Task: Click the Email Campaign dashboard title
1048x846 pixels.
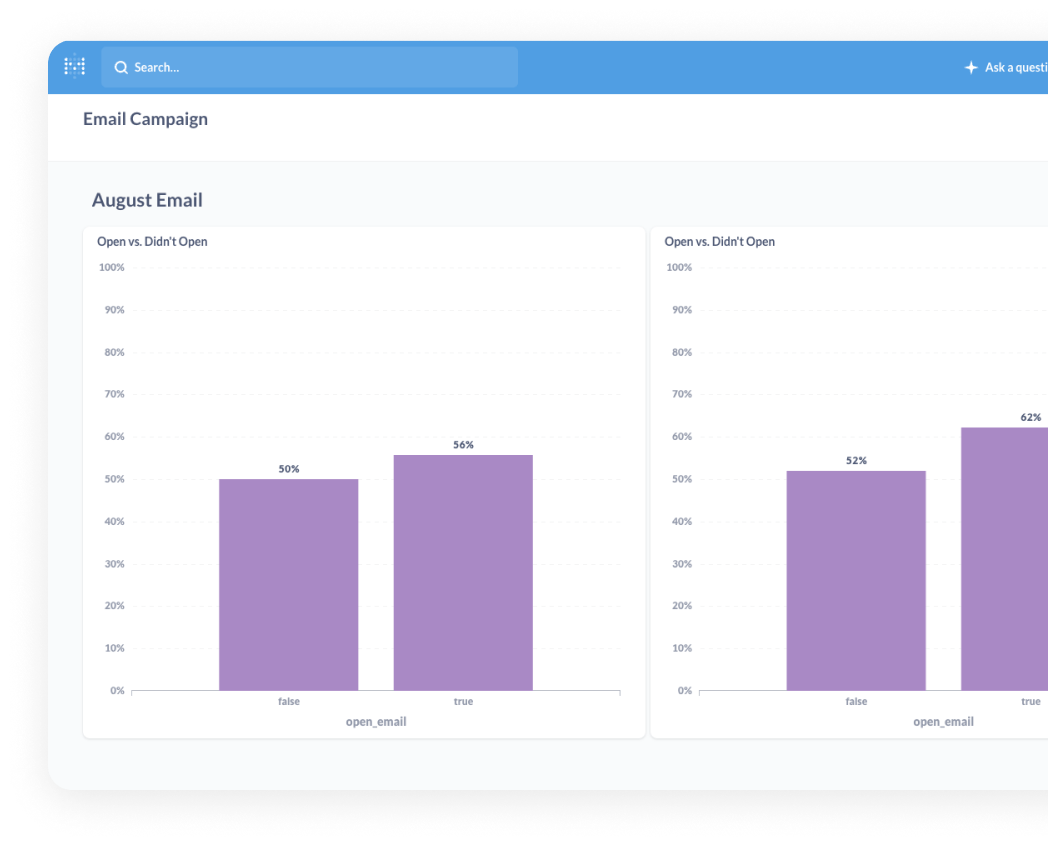Action: pyautogui.click(x=145, y=119)
